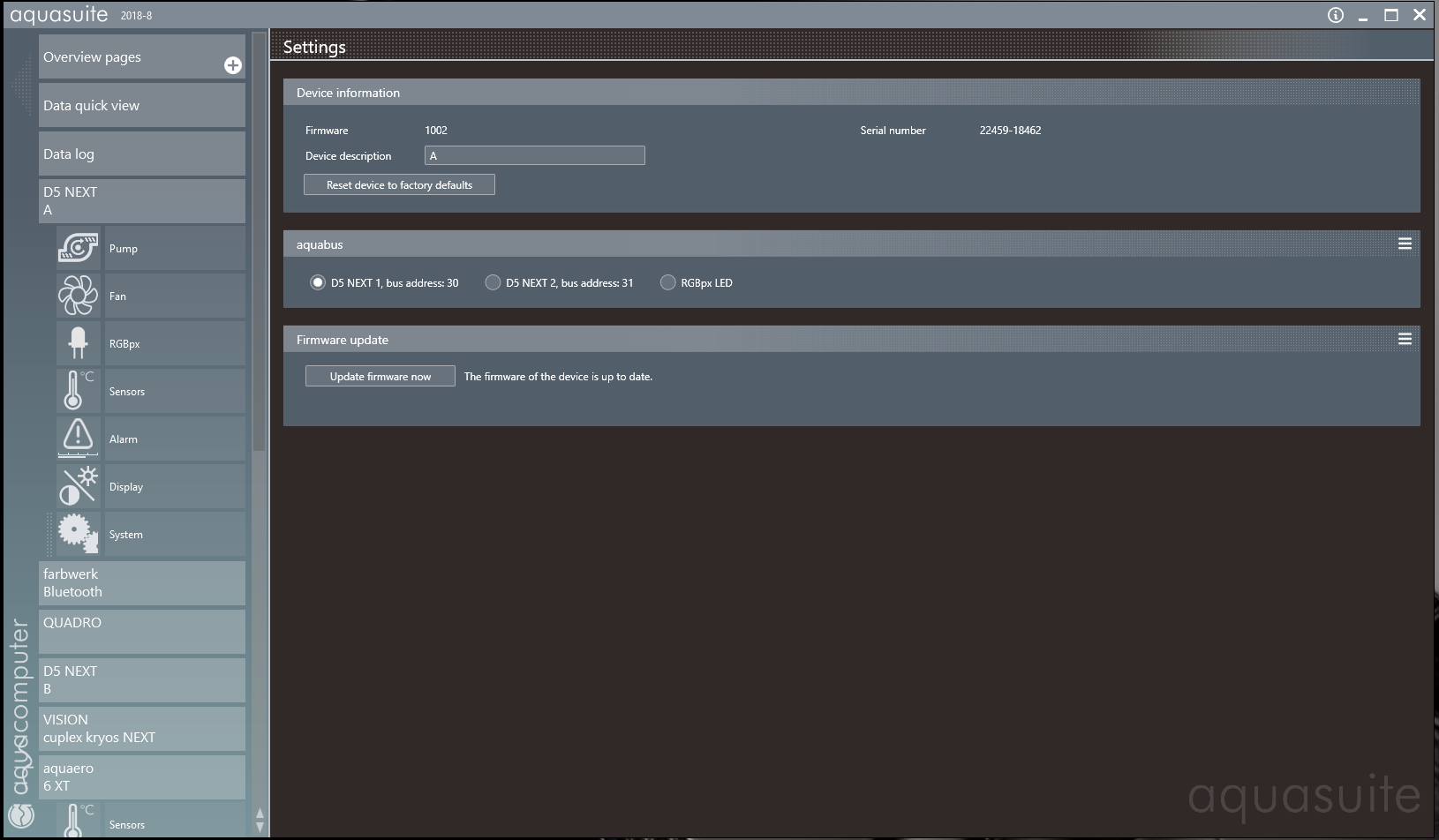The height and width of the screenshot is (840, 1439).
Task: Open the Firmware update section menu
Action: tap(1405, 339)
